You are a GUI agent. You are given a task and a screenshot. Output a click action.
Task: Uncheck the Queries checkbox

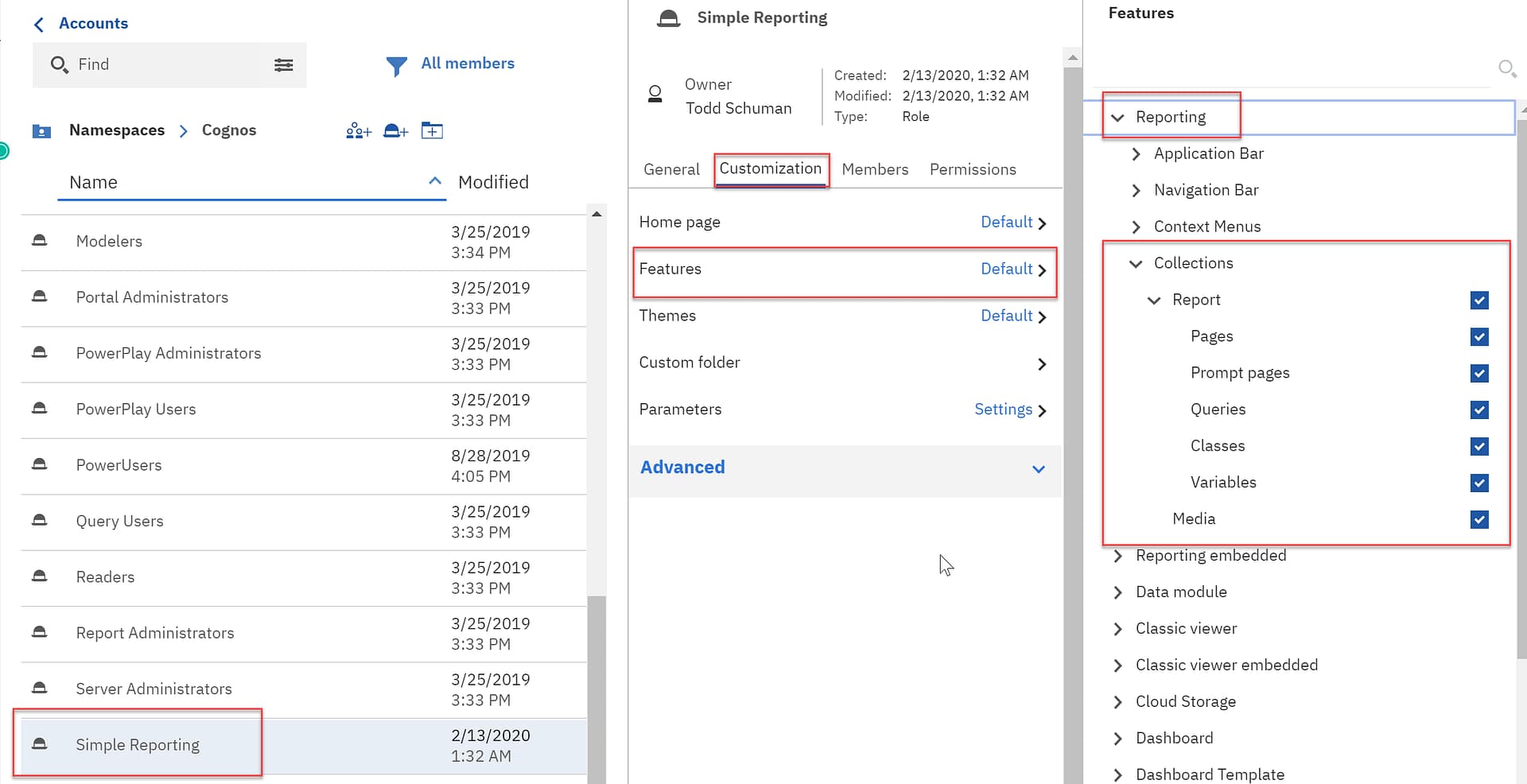(1478, 410)
